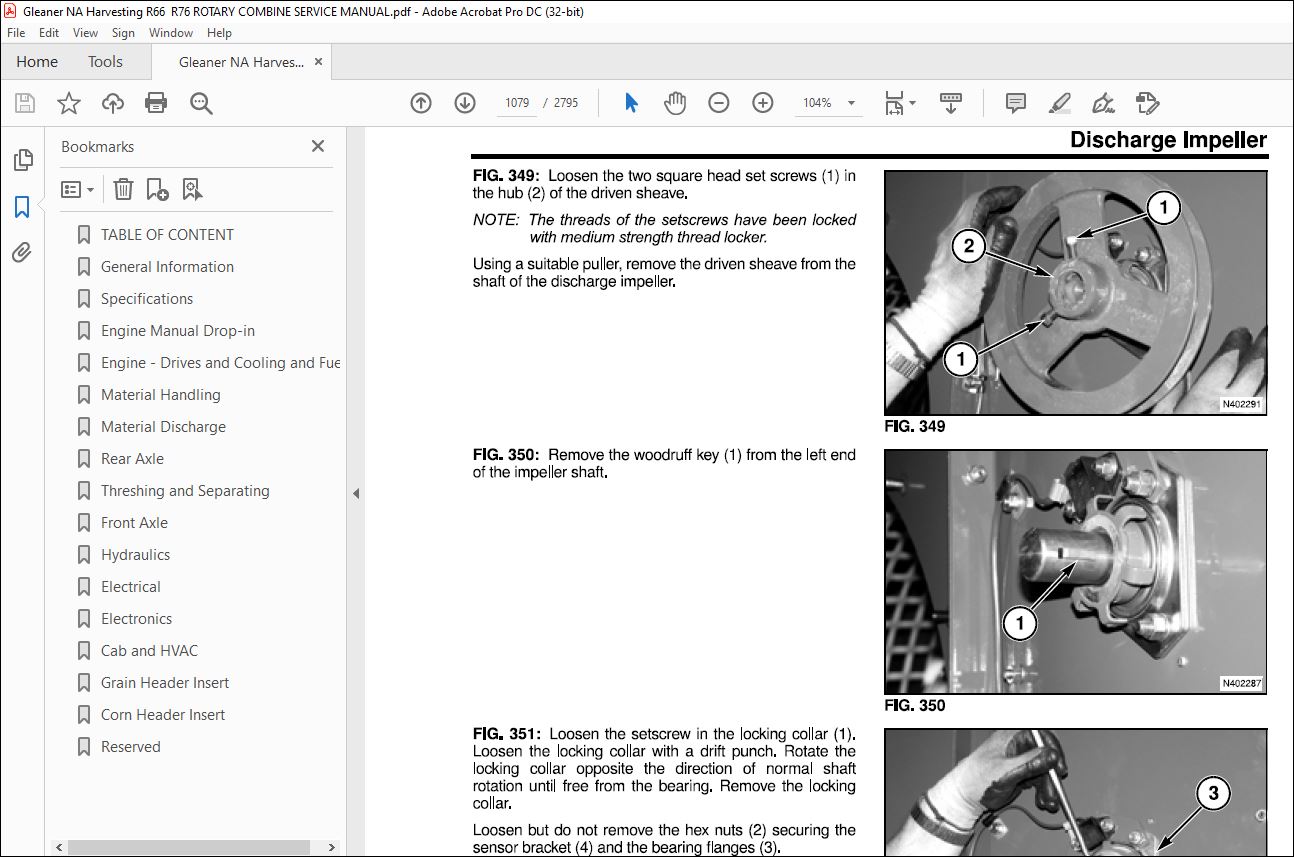This screenshot has width=1294, height=857.
Task: Open the Page Thumbnails panel icon
Action: [x=22, y=160]
